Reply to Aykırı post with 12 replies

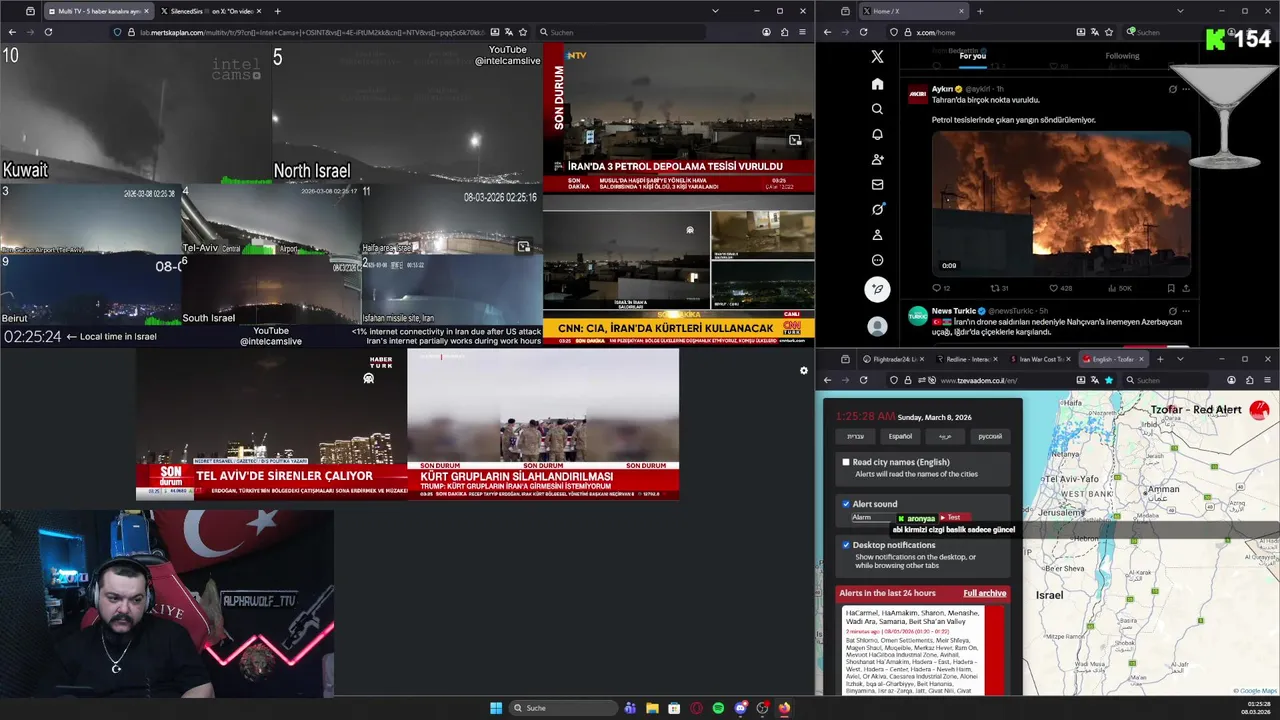[x=940, y=288]
